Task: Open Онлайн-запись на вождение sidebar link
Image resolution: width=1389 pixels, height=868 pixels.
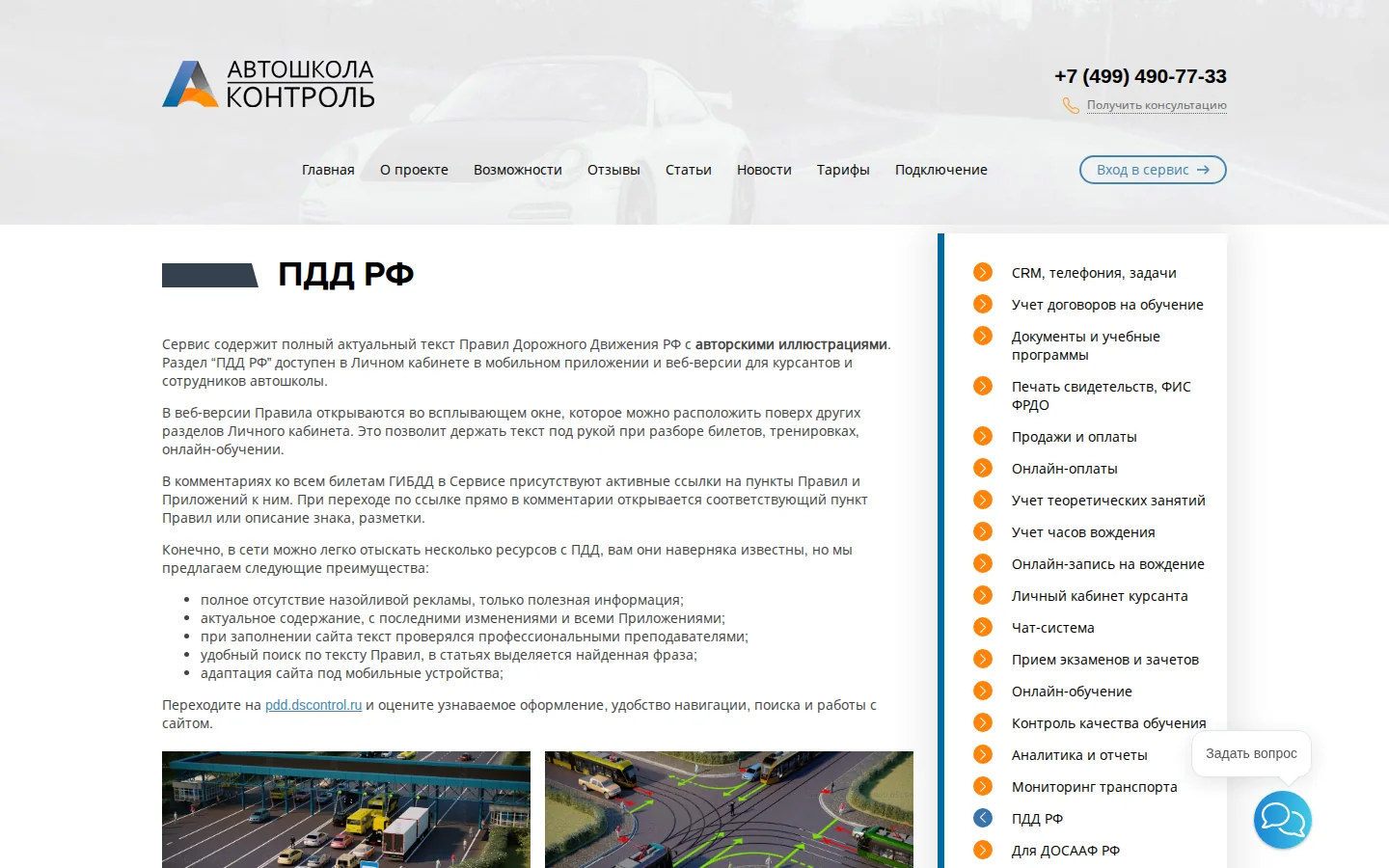Action: 1108,564
